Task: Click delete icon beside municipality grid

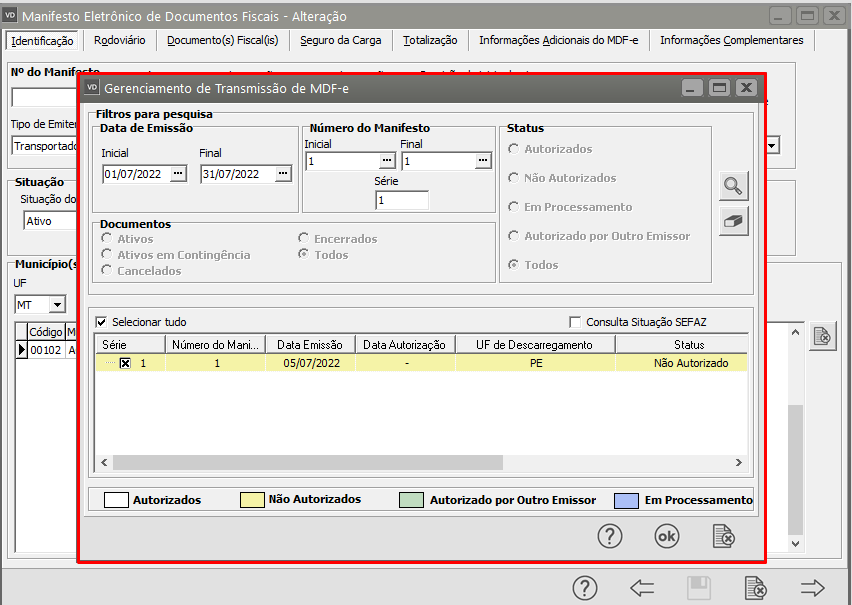Action: pyautogui.click(x=821, y=337)
